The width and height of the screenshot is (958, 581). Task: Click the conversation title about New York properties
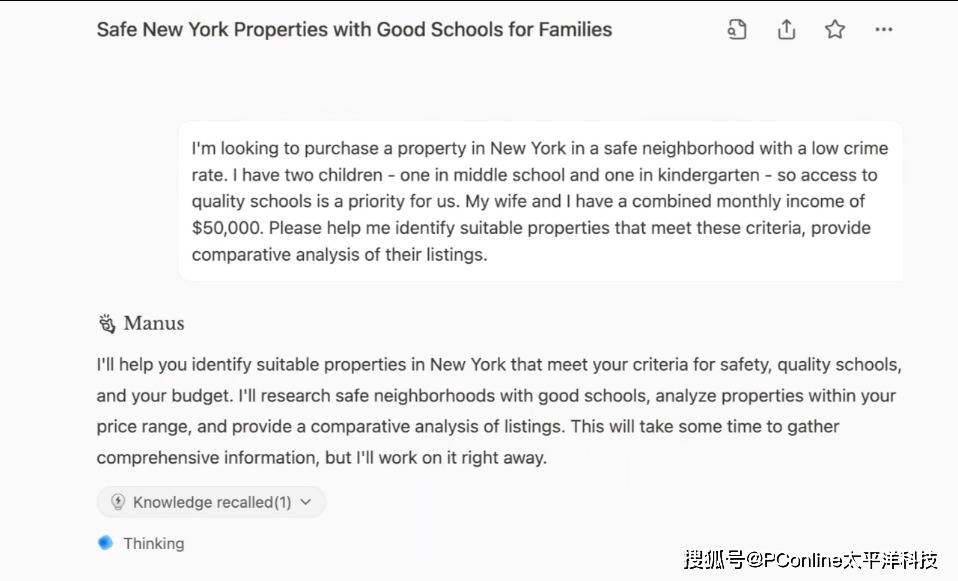pyautogui.click(x=354, y=30)
